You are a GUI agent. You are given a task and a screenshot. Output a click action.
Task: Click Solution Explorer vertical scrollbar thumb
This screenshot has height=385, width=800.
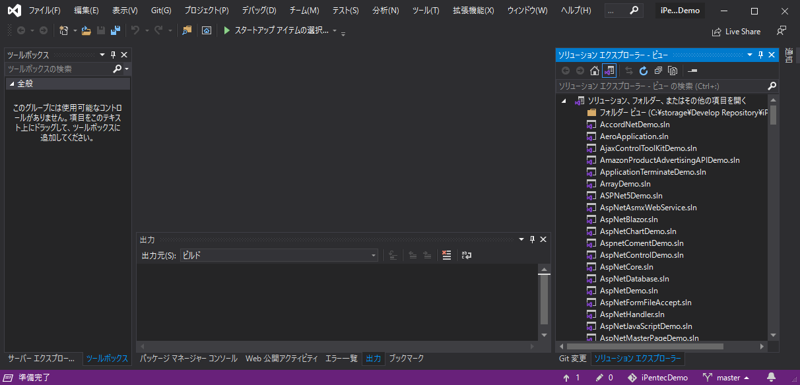coord(772,115)
